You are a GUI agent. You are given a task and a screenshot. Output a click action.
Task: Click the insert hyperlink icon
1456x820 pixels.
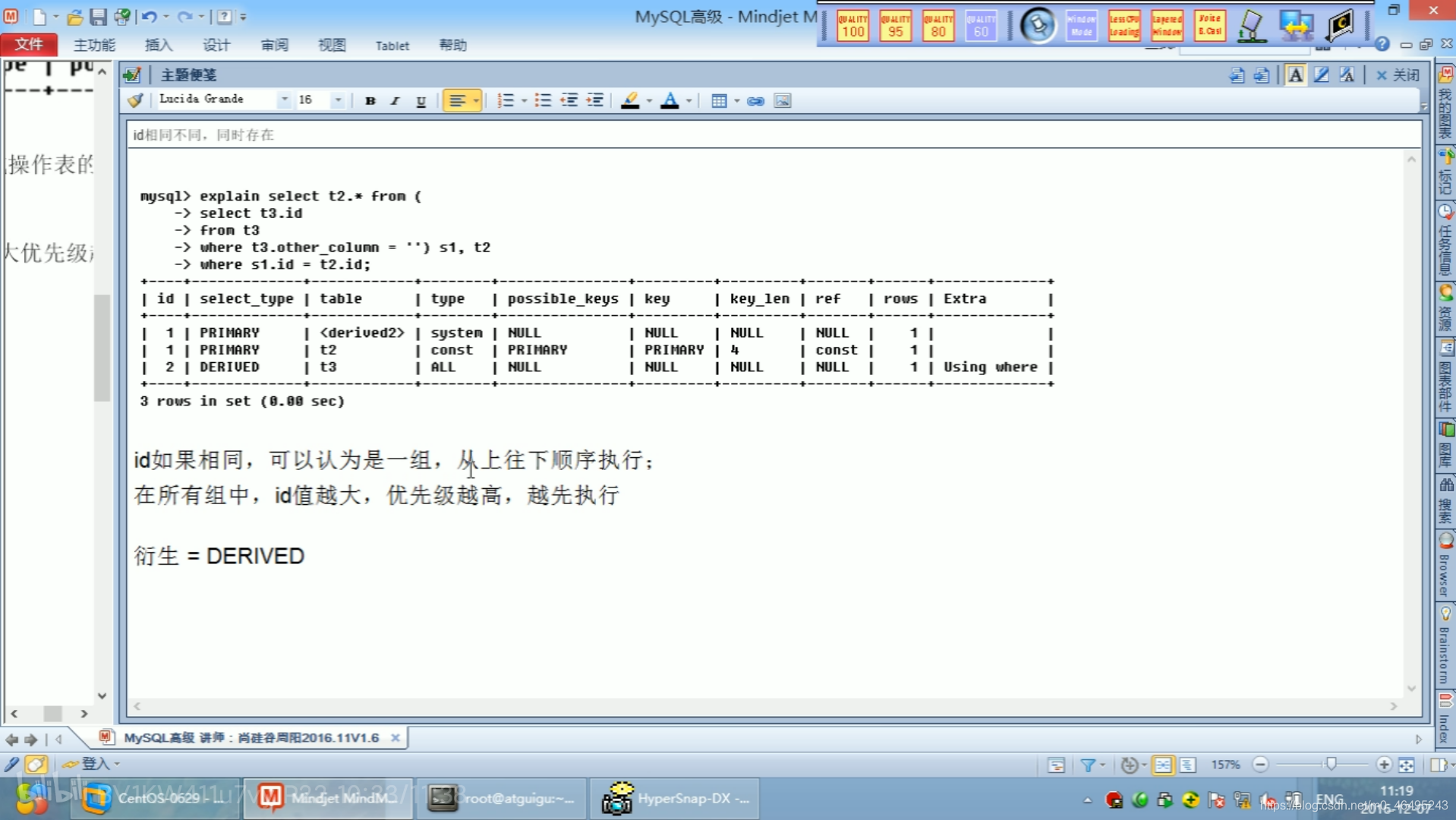[755, 100]
